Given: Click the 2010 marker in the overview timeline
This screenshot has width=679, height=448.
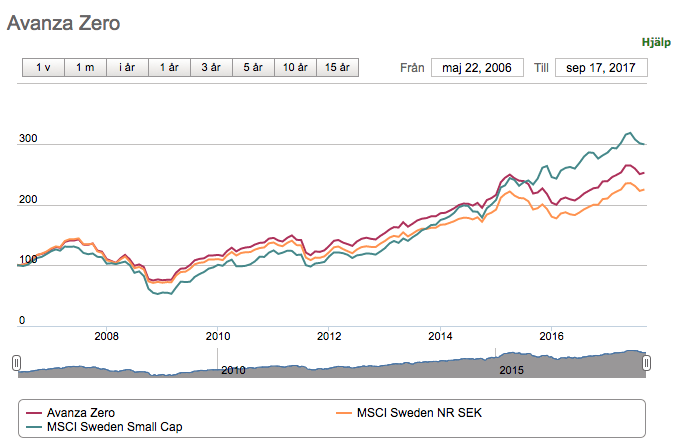Looking at the screenshot, I should tap(233, 370).
